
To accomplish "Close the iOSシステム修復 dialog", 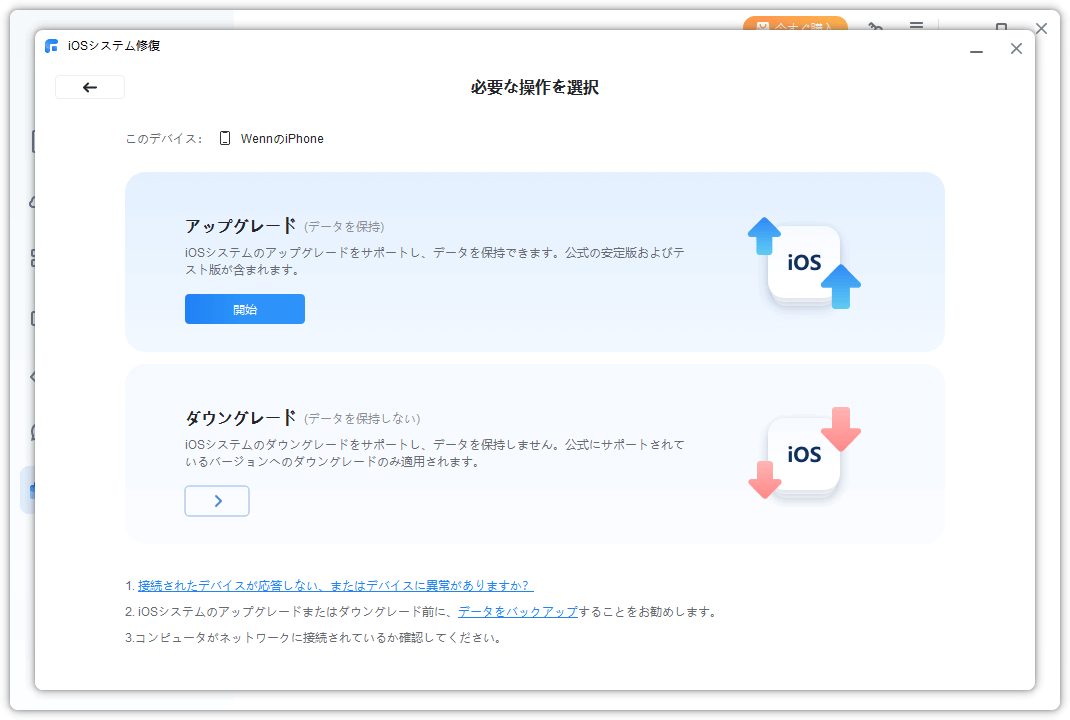I will (x=1016, y=48).
